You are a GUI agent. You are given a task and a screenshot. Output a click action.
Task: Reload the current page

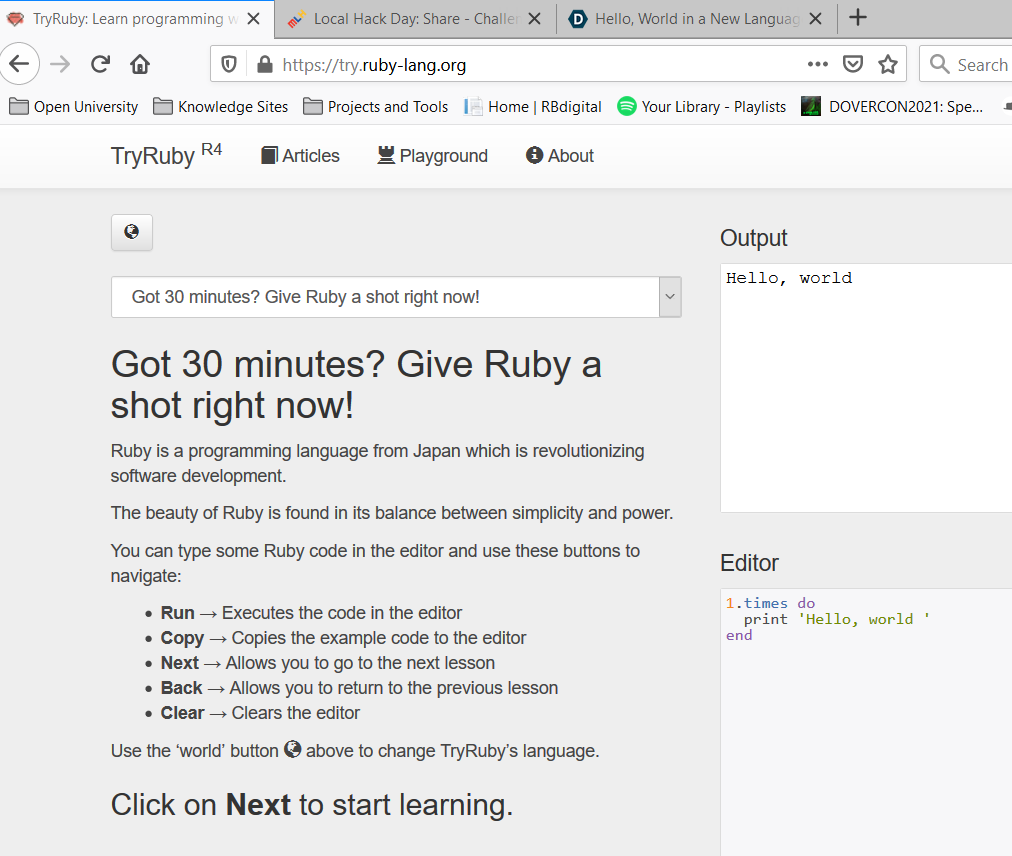point(100,64)
